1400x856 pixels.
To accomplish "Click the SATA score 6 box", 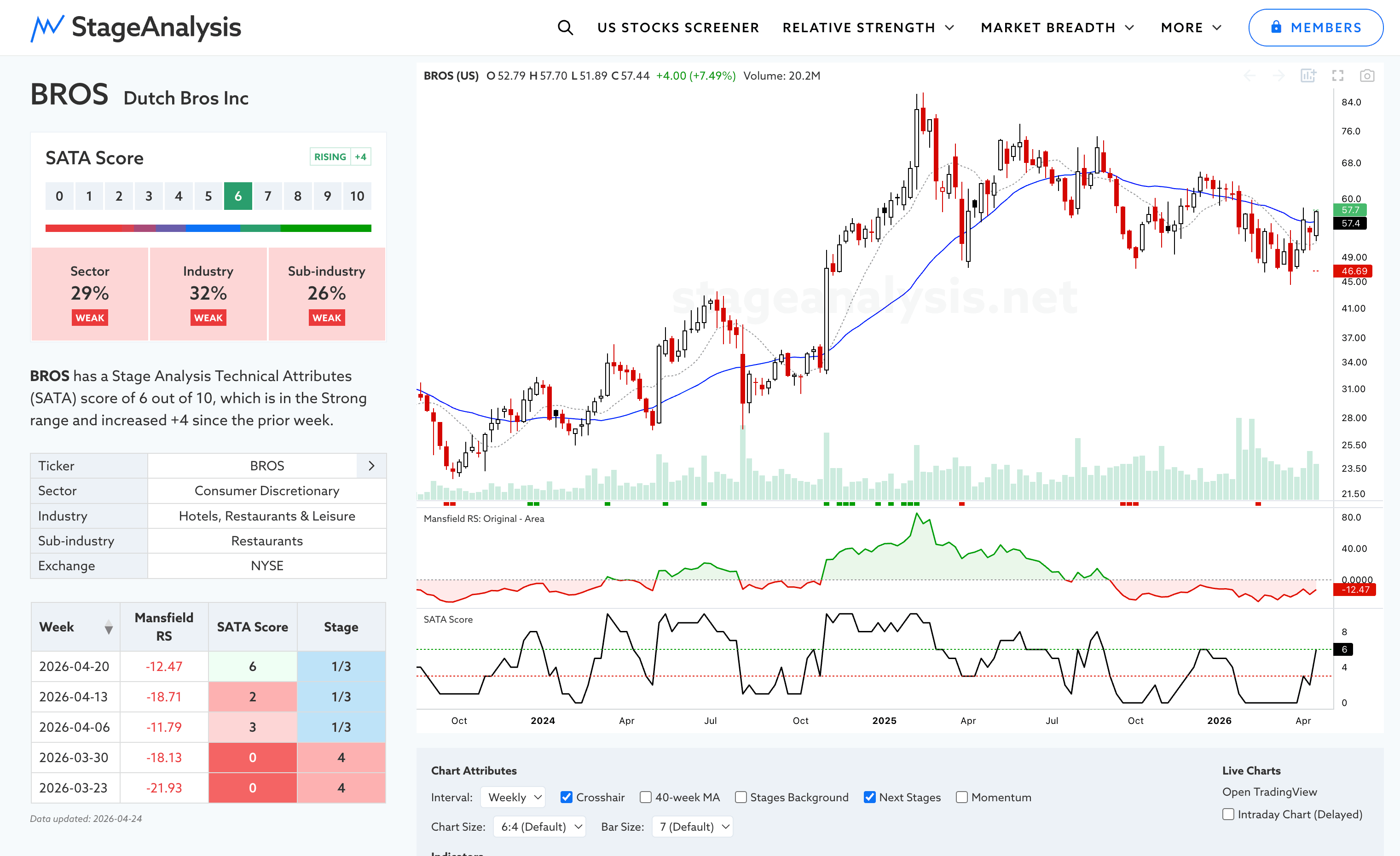I will [237, 196].
